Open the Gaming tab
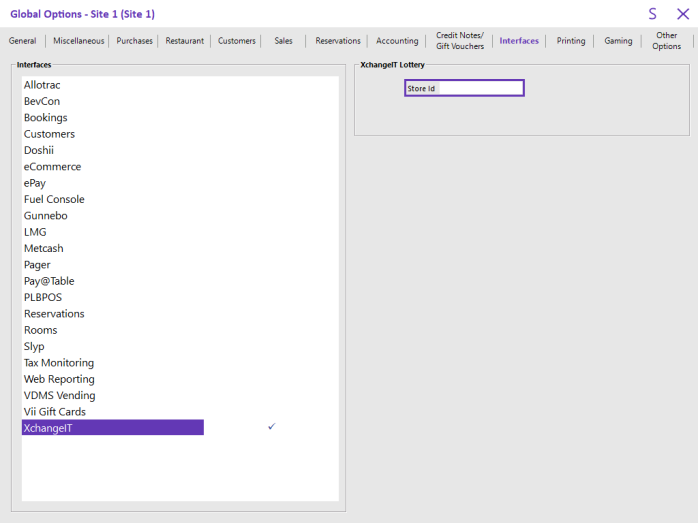 point(618,41)
